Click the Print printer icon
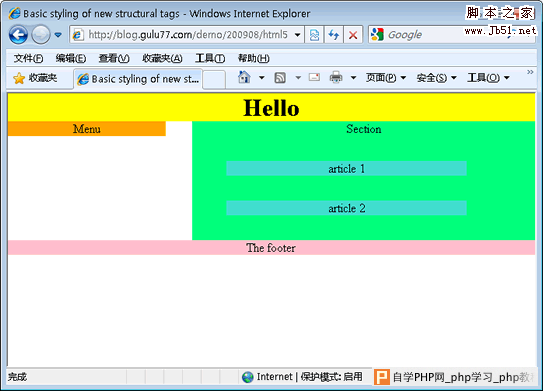 click(336, 77)
